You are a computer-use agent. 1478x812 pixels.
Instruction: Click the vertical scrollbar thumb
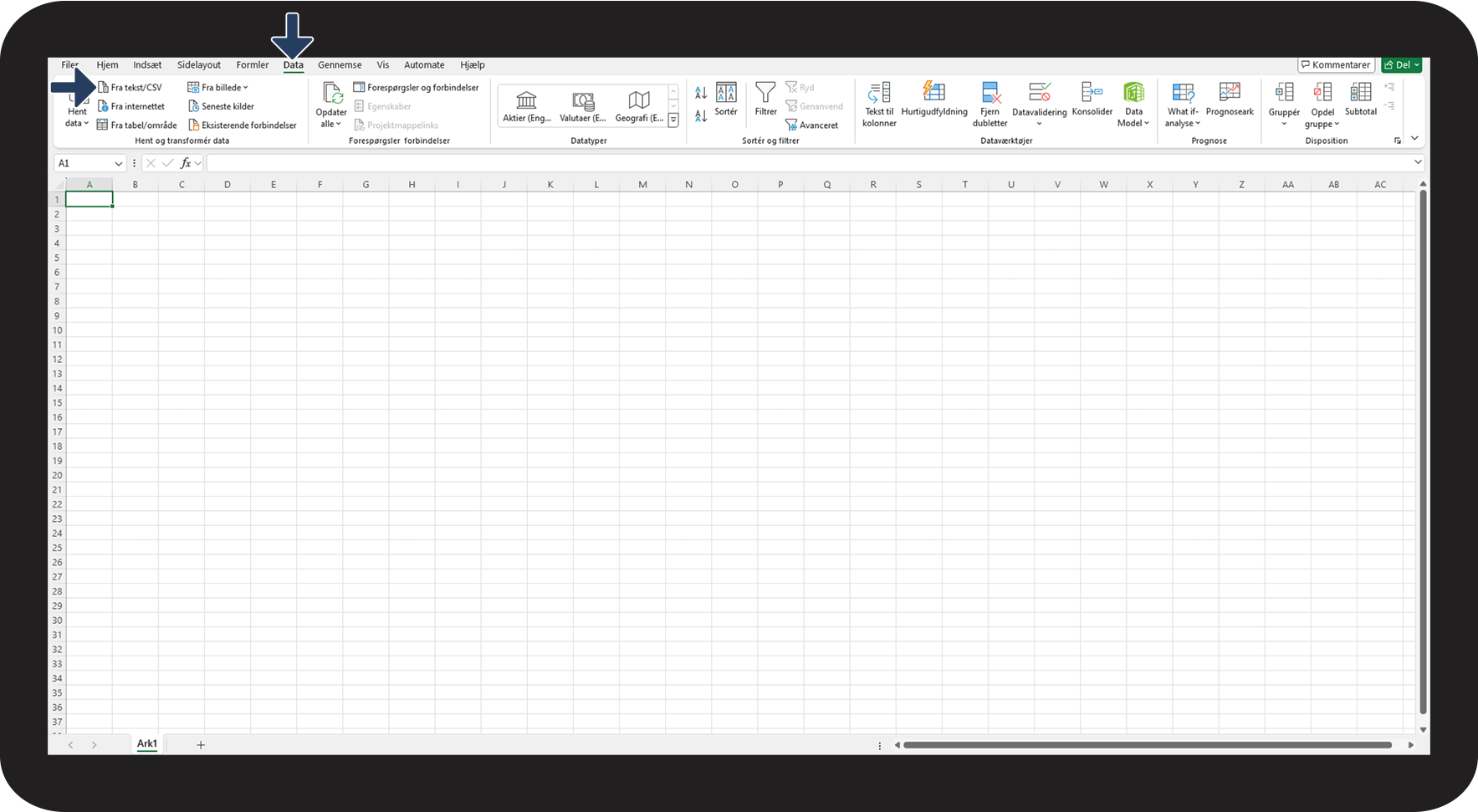(1423, 452)
